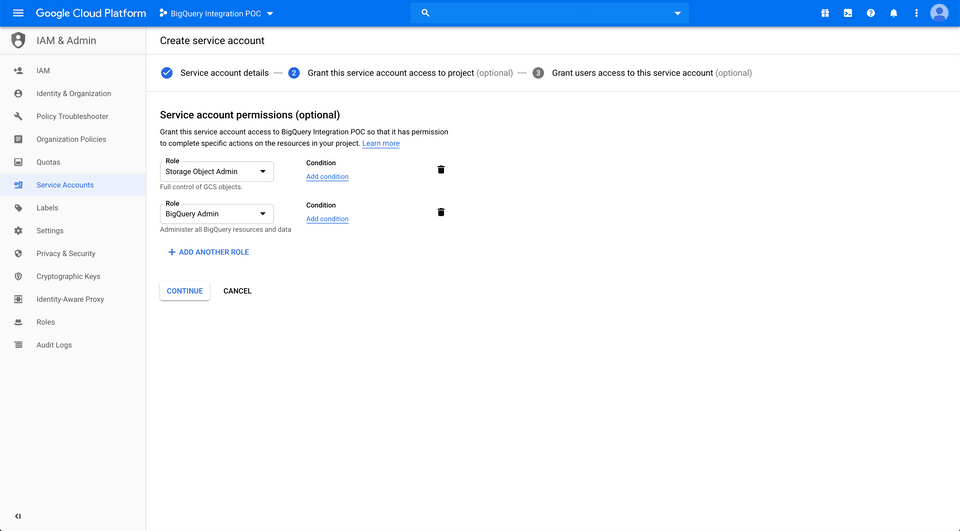Expand the search bar dropdown arrow

tap(677, 13)
